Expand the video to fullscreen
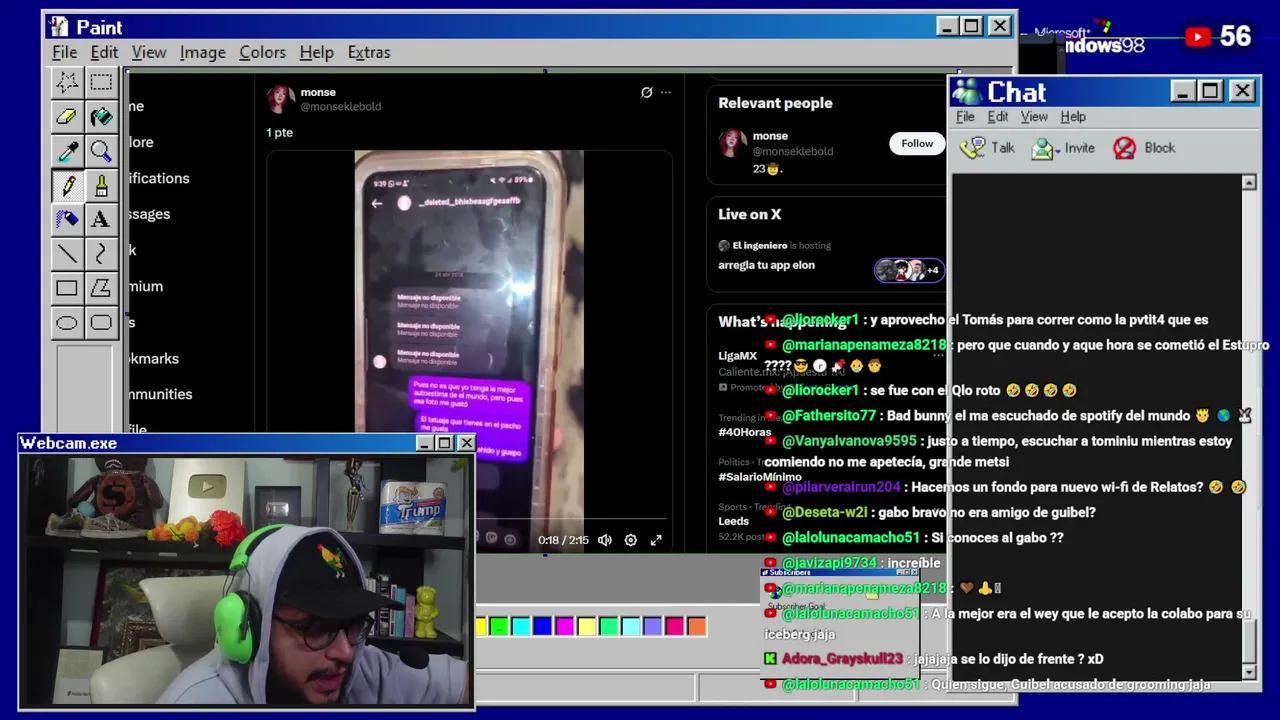The width and height of the screenshot is (1280, 720). point(656,540)
